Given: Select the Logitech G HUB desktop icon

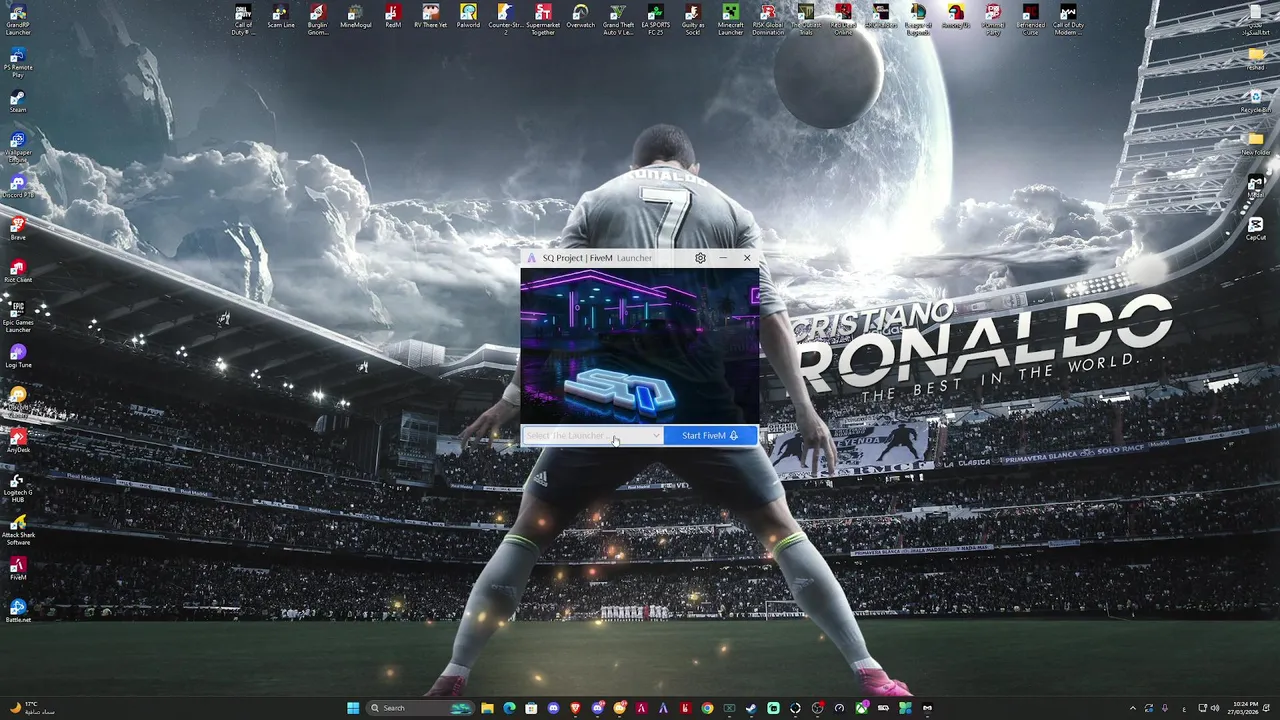Looking at the screenshot, I should click(x=18, y=487).
